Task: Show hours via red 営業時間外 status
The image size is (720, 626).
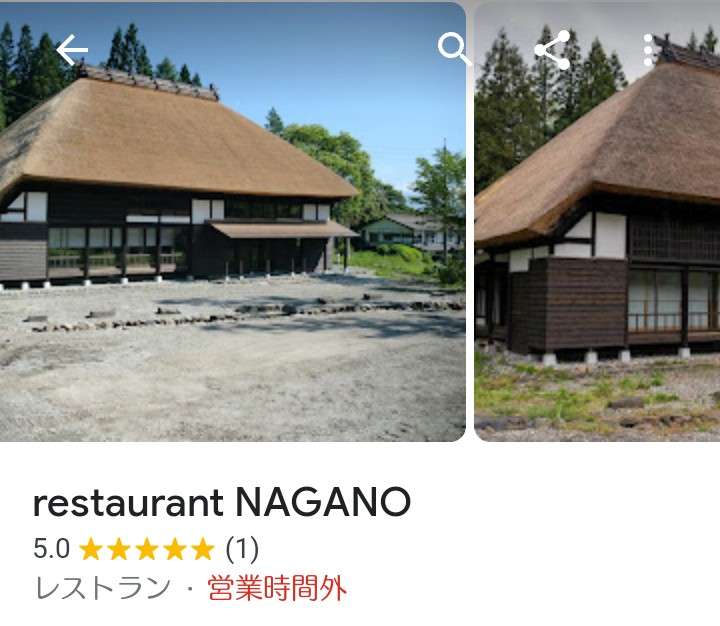Action: click(277, 588)
